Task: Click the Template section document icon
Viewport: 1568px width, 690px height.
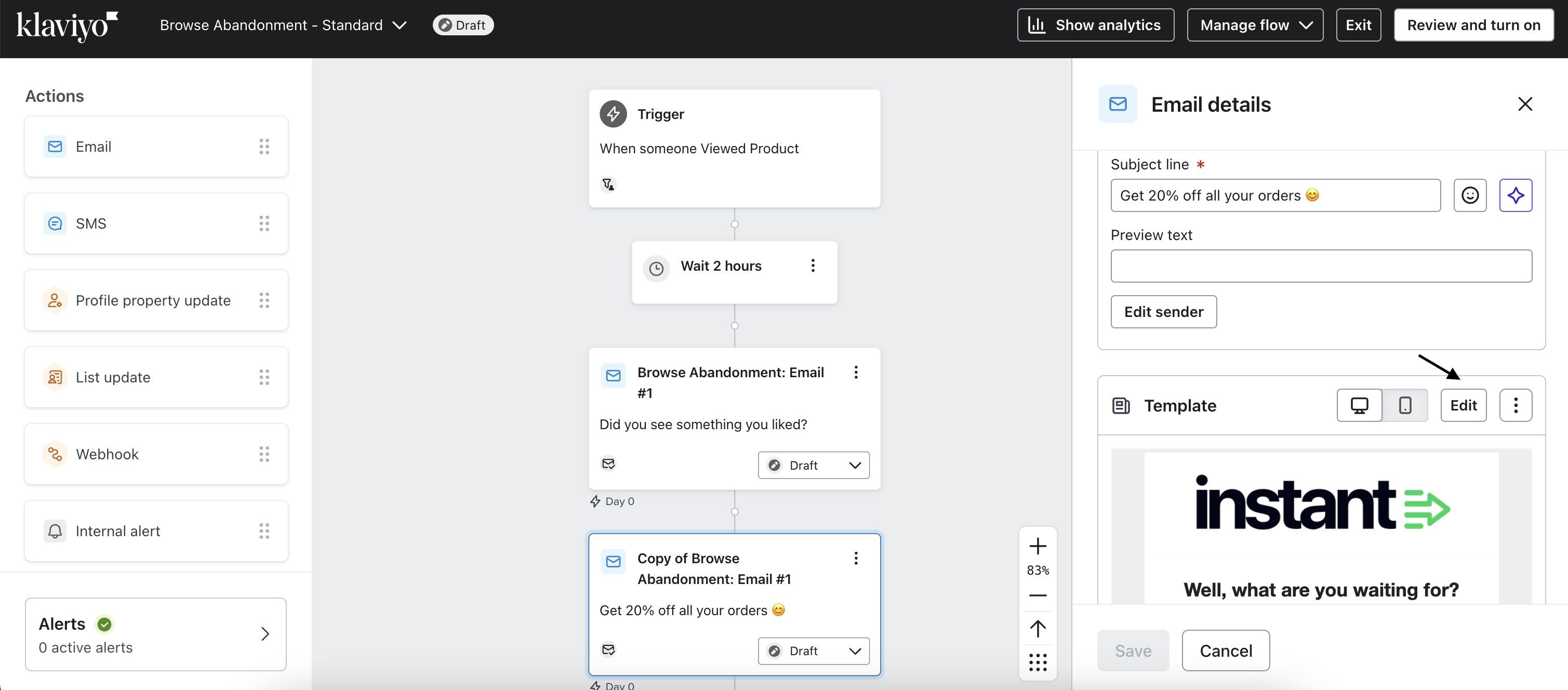Action: (1121, 406)
